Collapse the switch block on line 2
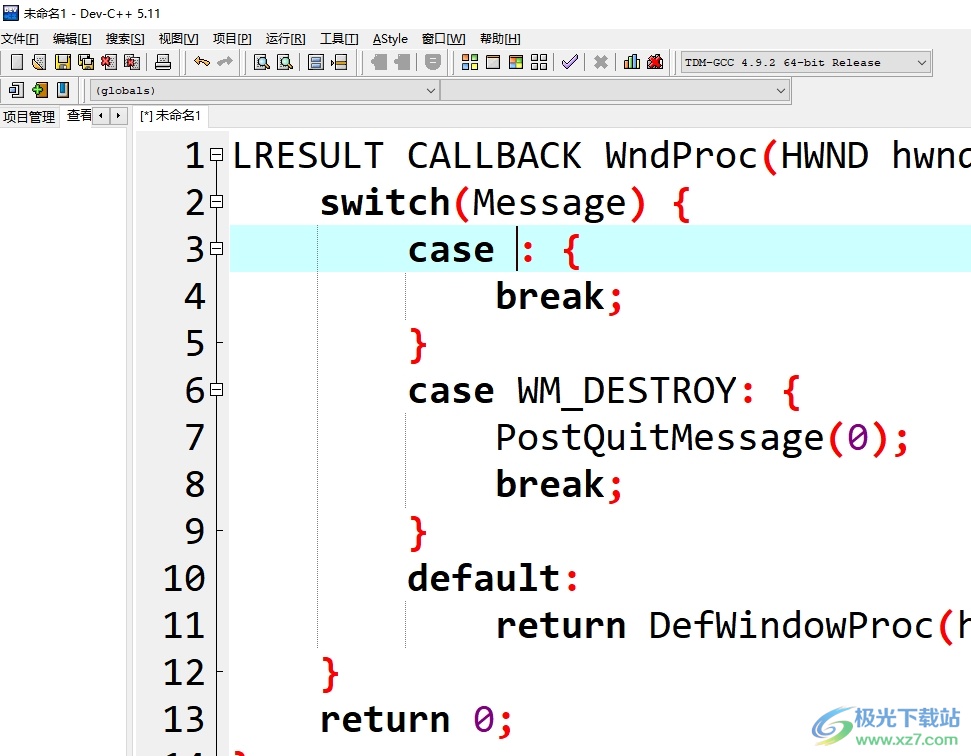This screenshot has height=756, width=971. tap(217, 202)
